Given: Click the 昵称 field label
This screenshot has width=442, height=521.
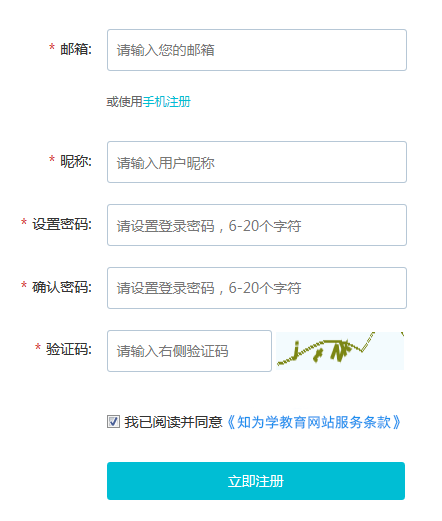Looking at the screenshot, I should point(76,161).
